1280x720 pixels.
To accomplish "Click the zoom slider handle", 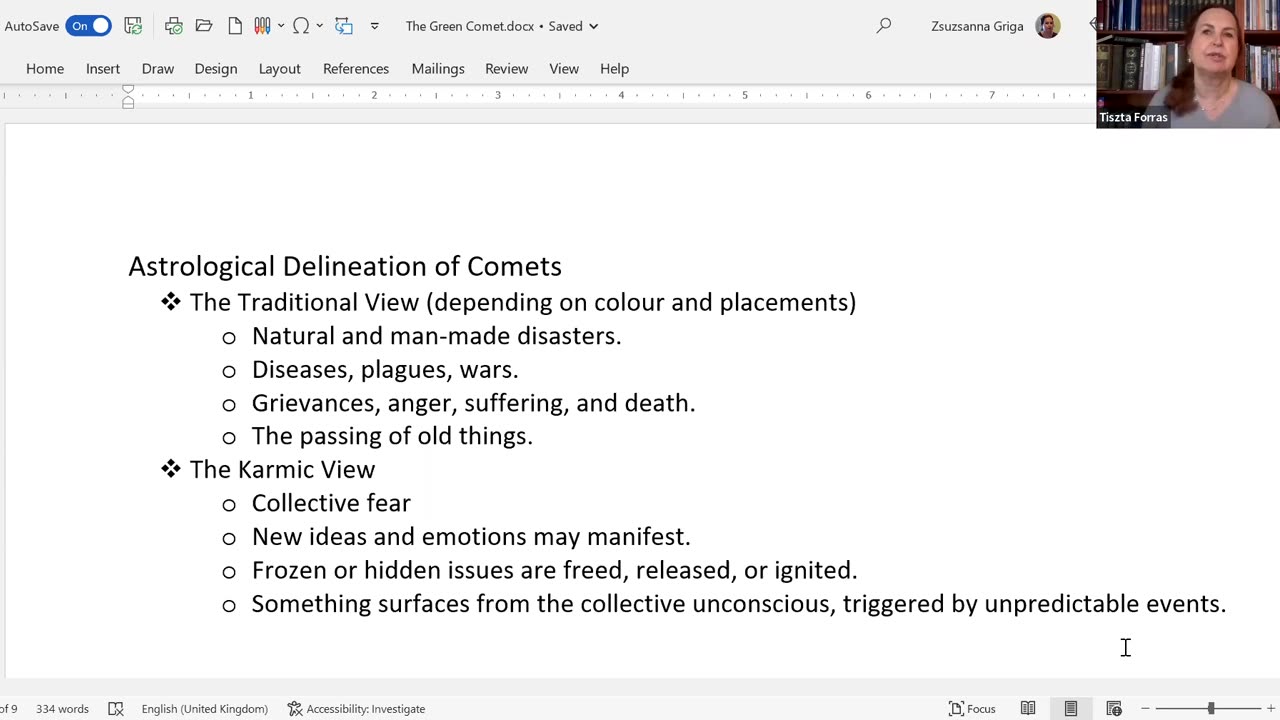I will coord(1211,709).
